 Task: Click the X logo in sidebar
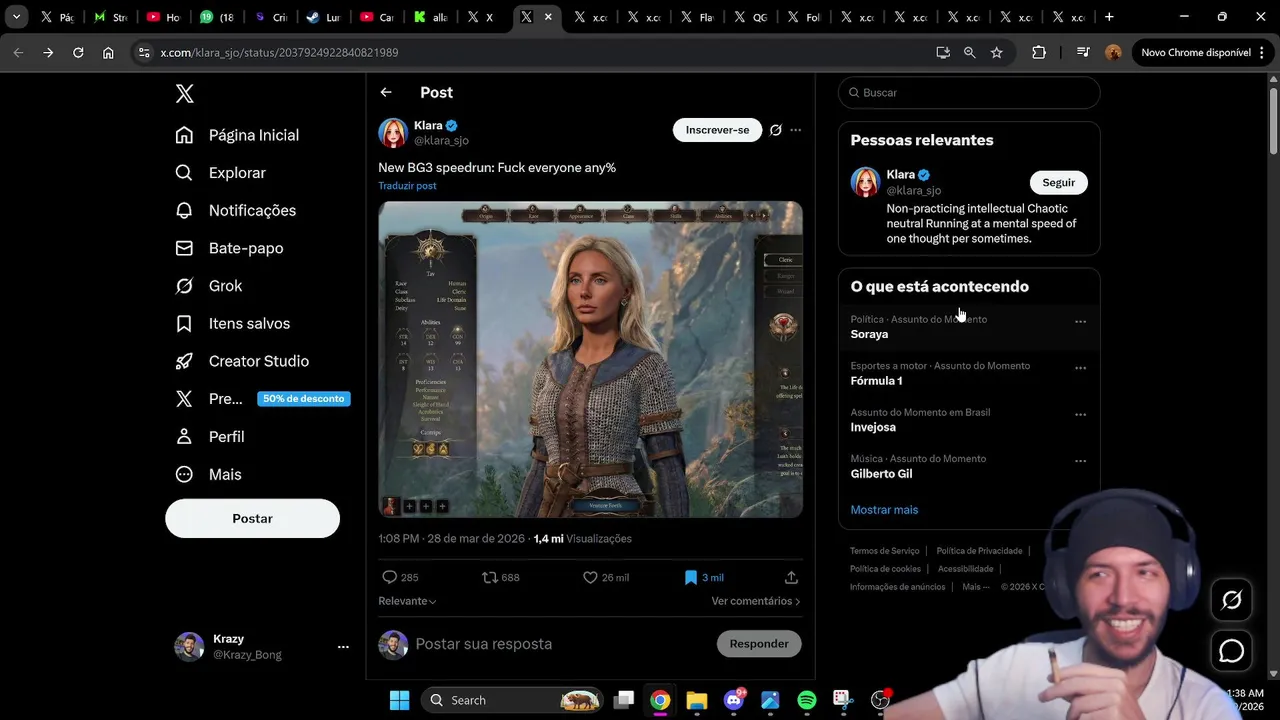(x=184, y=94)
